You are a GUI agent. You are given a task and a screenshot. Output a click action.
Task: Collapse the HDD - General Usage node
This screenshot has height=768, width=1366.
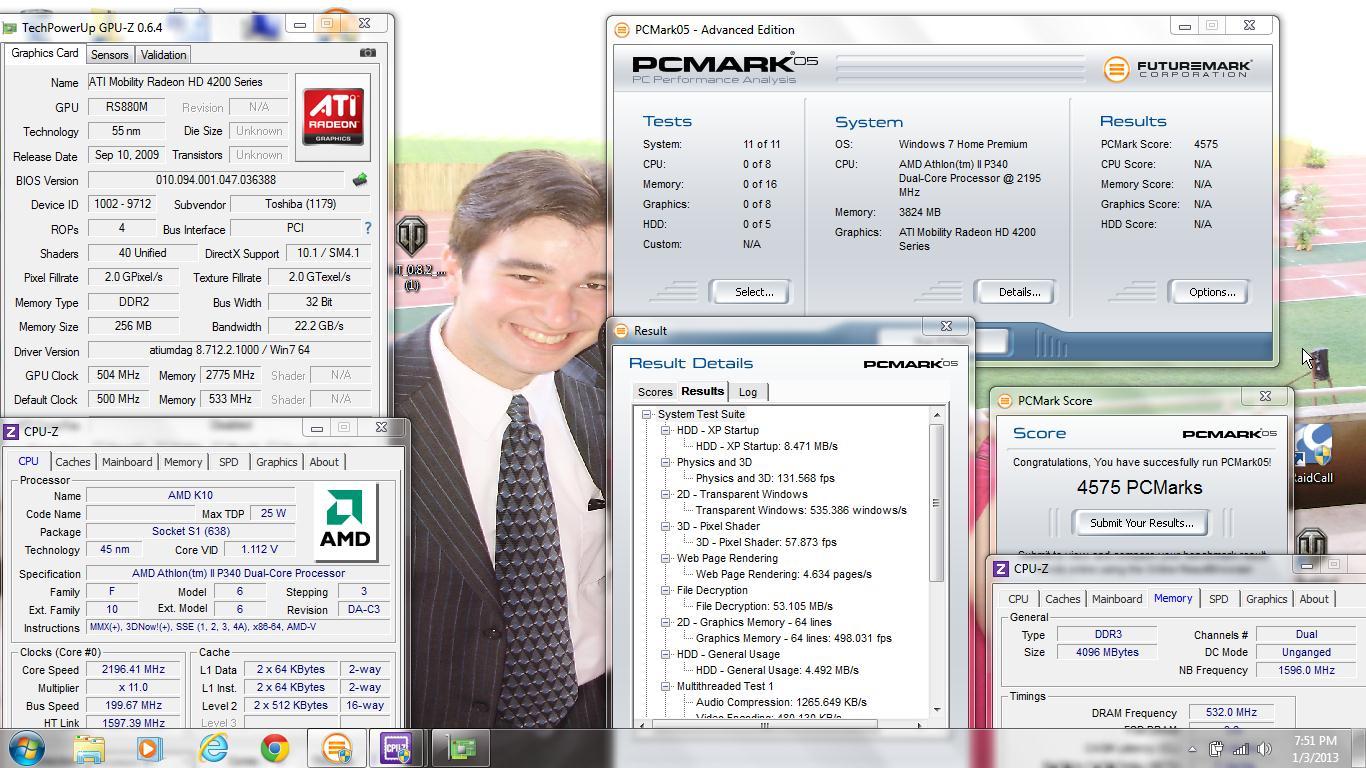click(x=665, y=654)
